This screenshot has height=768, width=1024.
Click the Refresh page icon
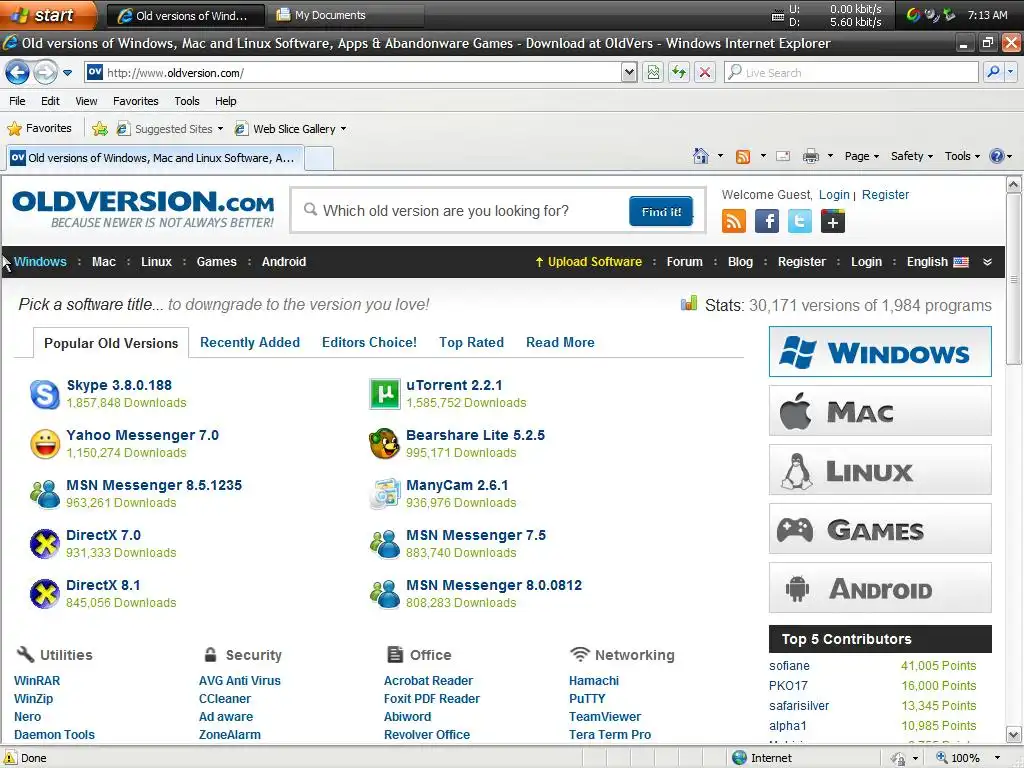pyautogui.click(x=679, y=72)
